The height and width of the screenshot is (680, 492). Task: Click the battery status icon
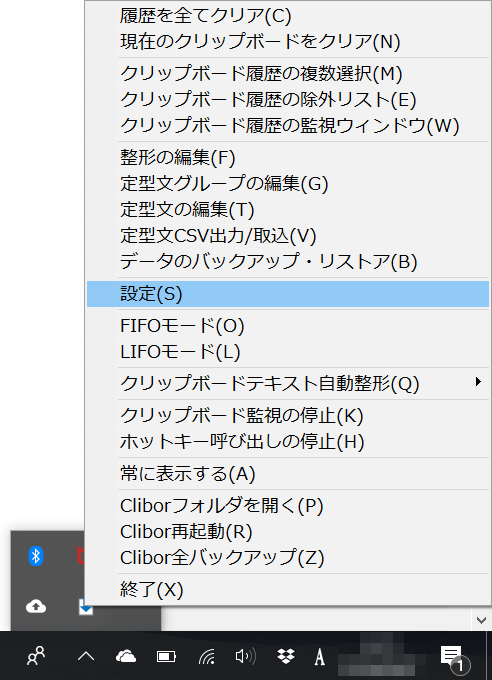point(166,657)
